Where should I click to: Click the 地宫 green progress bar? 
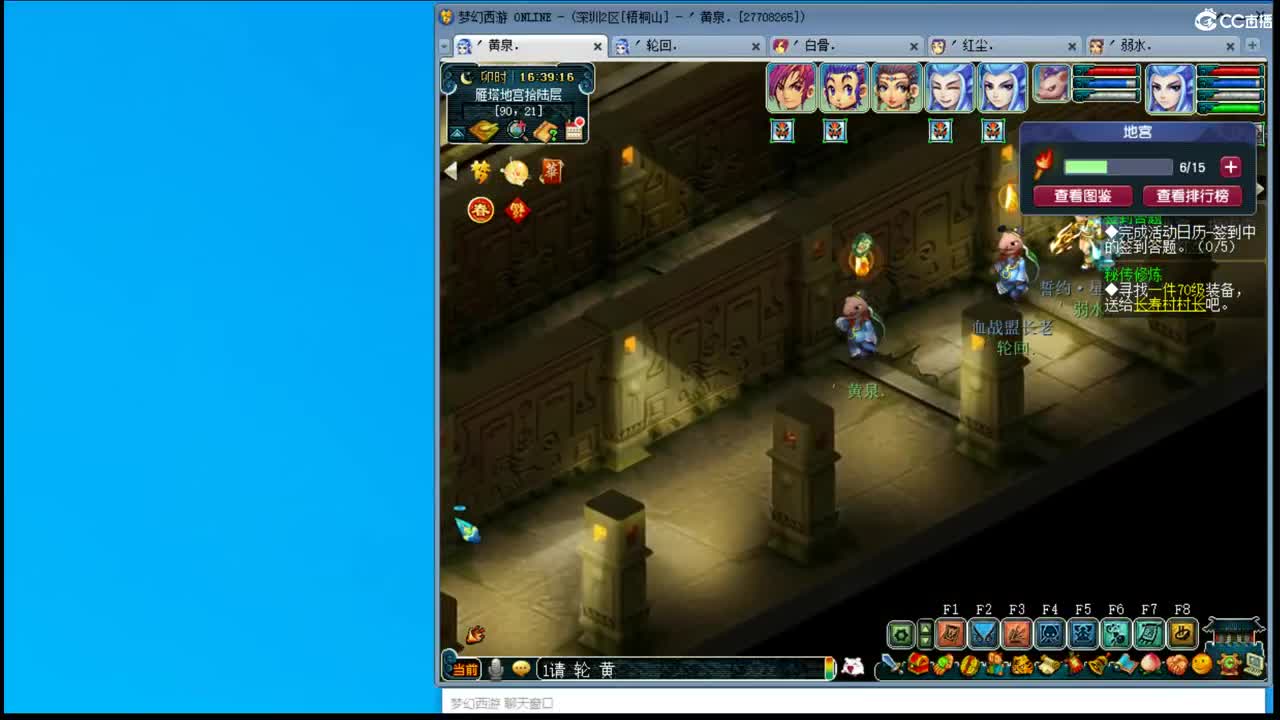(x=1118, y=167)
